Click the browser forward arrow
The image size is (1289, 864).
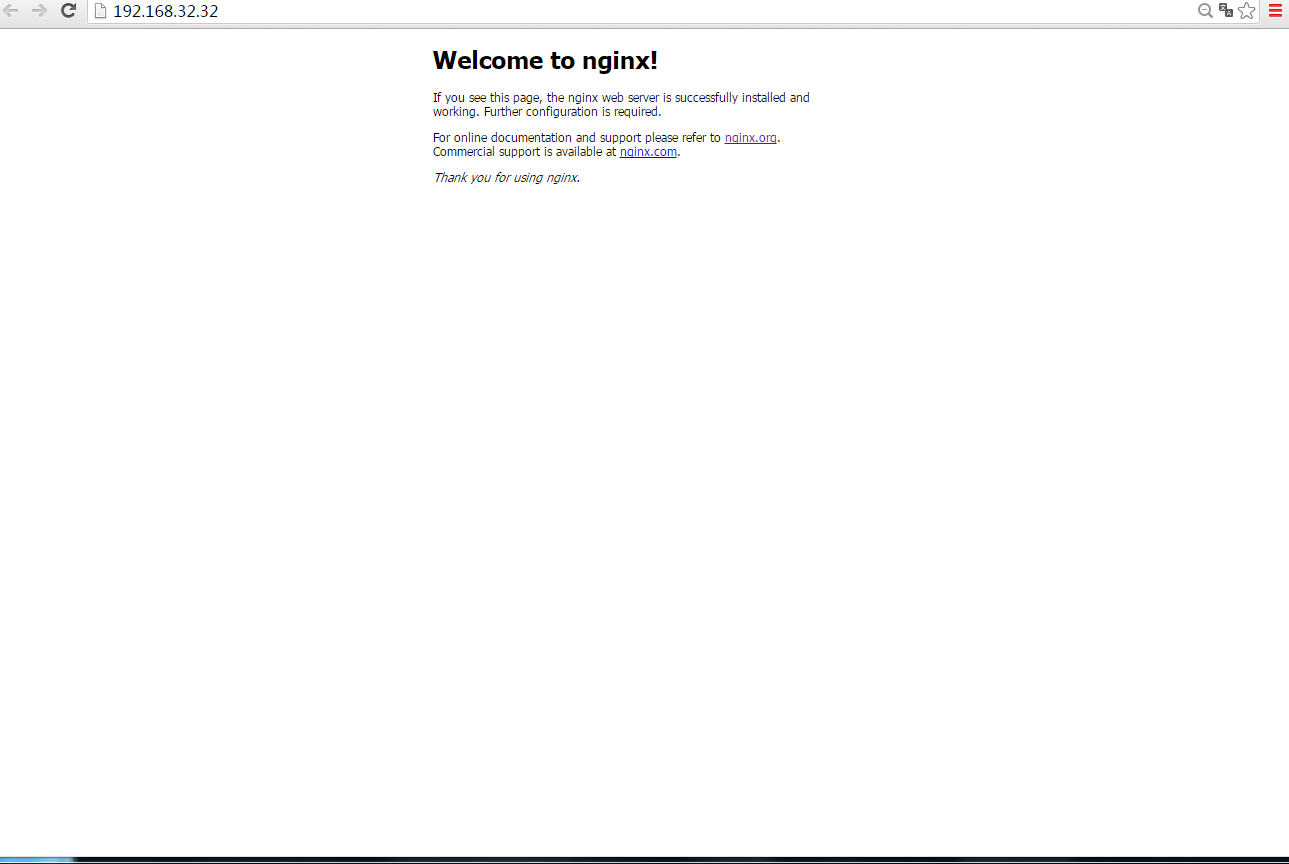(40, 11)
